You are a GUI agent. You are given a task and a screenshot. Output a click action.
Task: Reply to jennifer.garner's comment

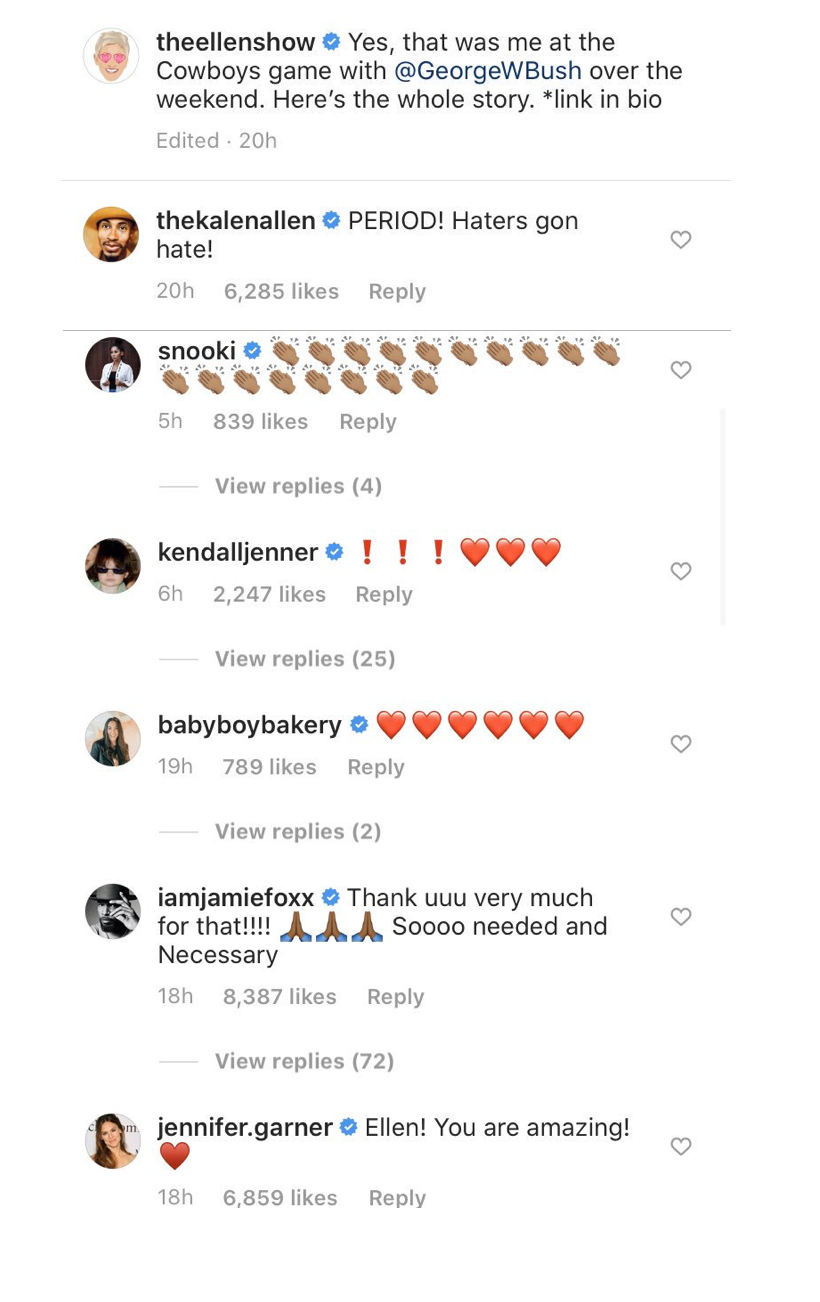397,1198
